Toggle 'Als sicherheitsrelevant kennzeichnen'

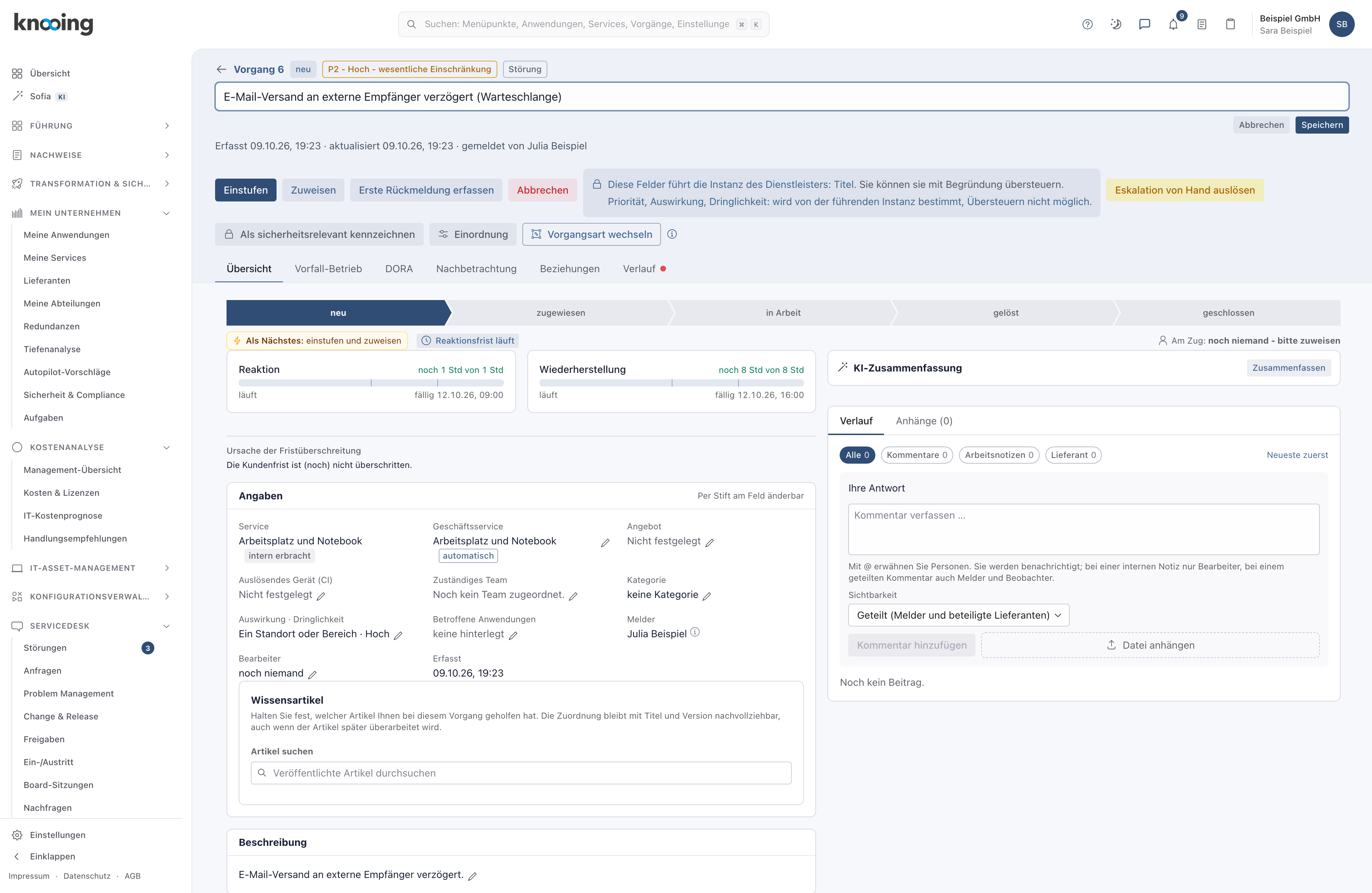(x=319, y=234)
